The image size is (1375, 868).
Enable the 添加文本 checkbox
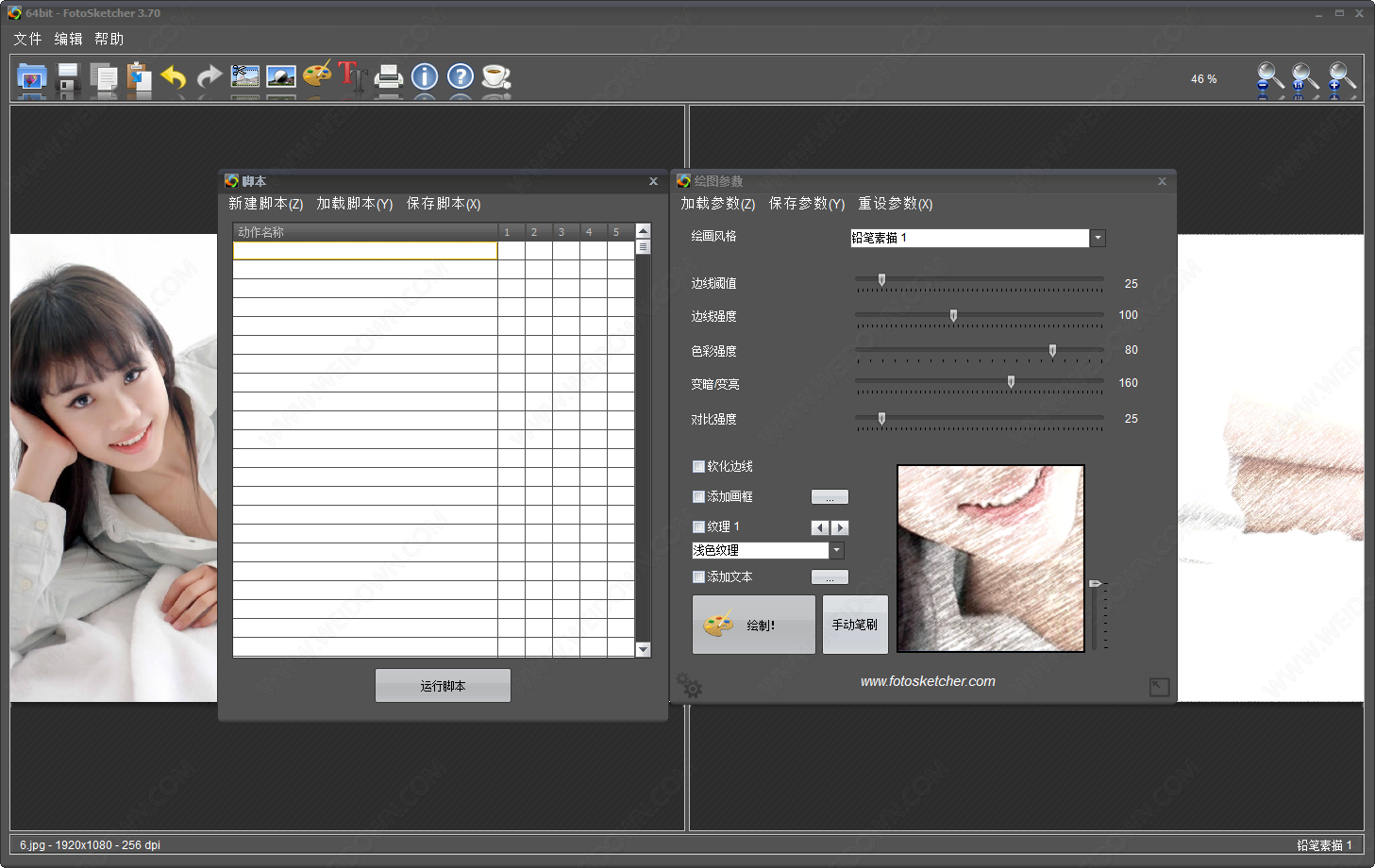click(x=698, y=576)
